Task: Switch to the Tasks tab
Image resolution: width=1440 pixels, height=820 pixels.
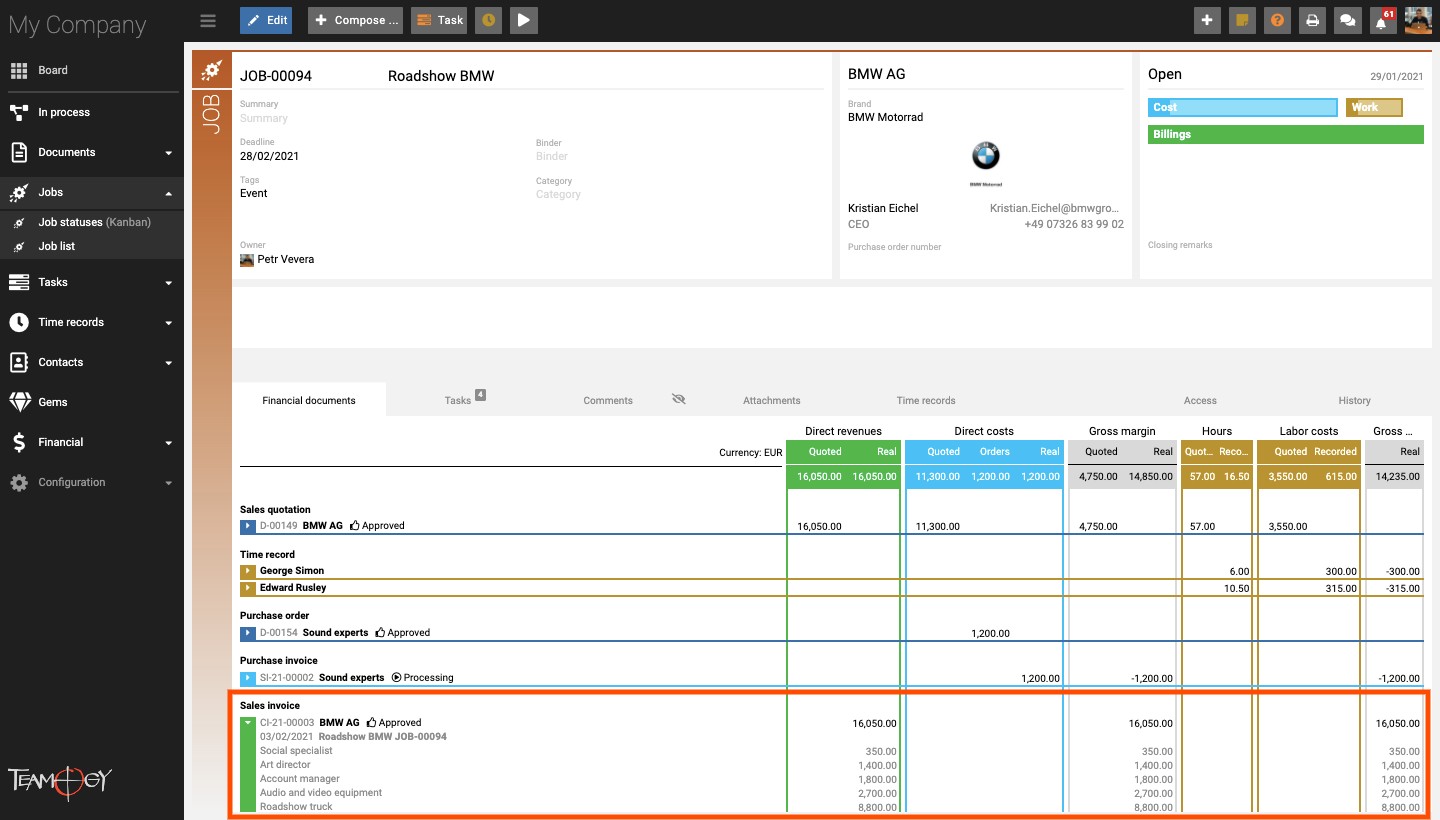Action: [x=458, y=400]
